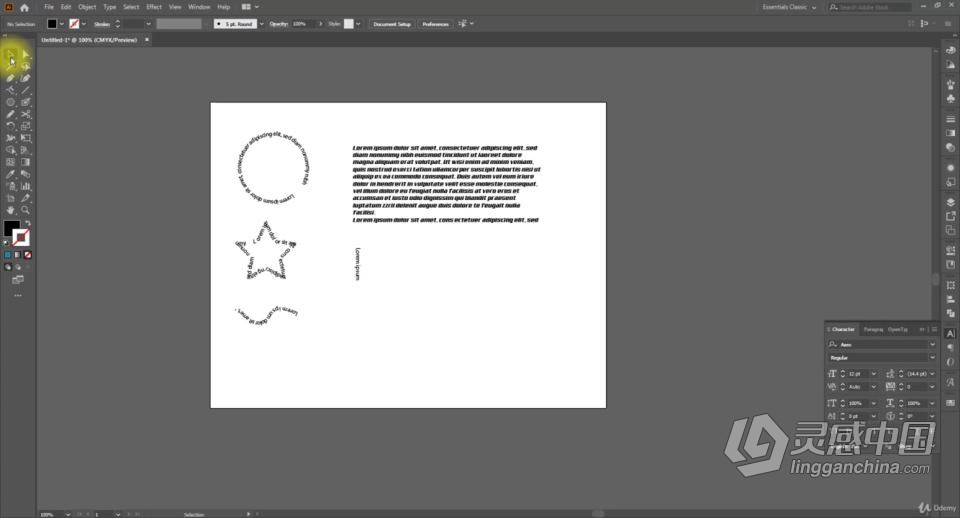This screenshot has width=960, height=518.
Task: Click the Search Adobe Stock field
Action: pyautogui.click(x=870, y=7)
